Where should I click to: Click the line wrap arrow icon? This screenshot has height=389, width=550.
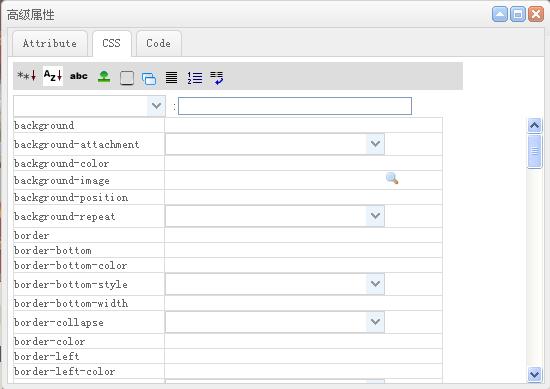point(217,78)
